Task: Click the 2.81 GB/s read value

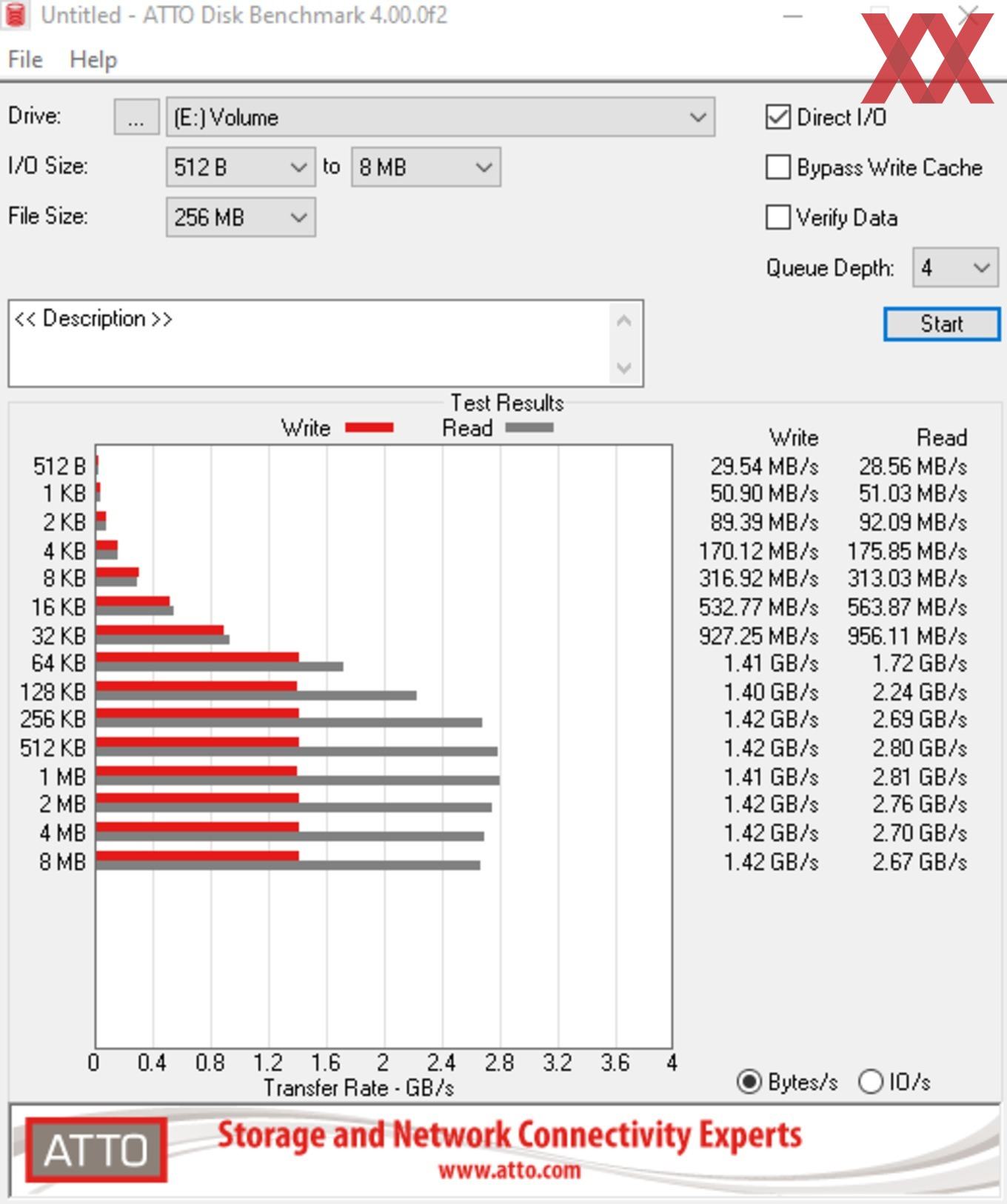Action: tap(920, 777)
